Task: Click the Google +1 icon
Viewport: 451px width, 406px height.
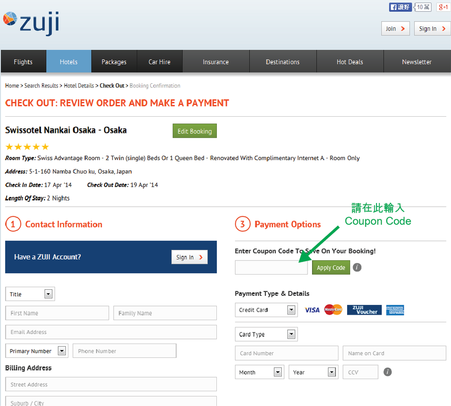Action: click(443, 7)
